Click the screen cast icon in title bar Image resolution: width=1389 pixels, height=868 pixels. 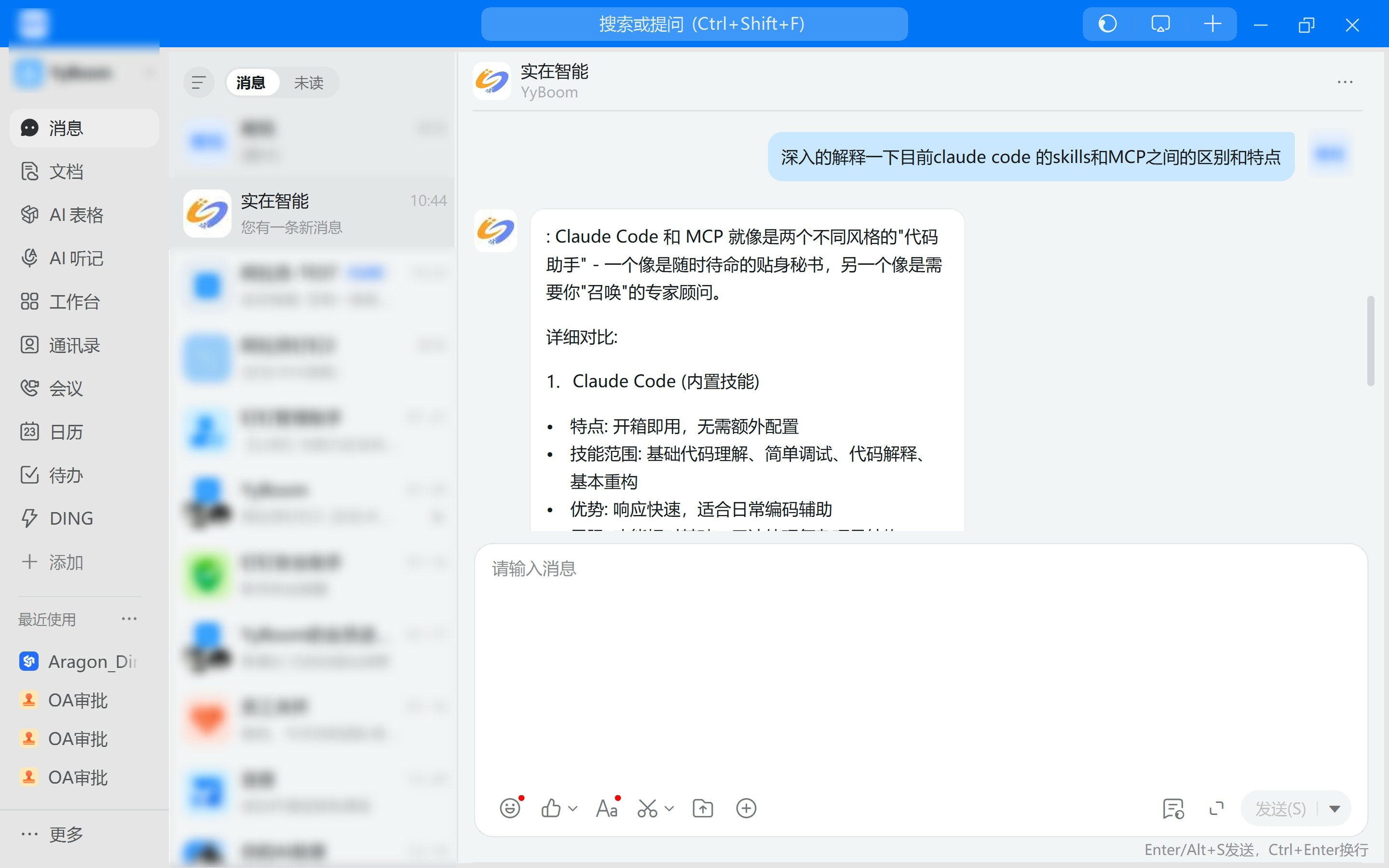click(1160, 24)
